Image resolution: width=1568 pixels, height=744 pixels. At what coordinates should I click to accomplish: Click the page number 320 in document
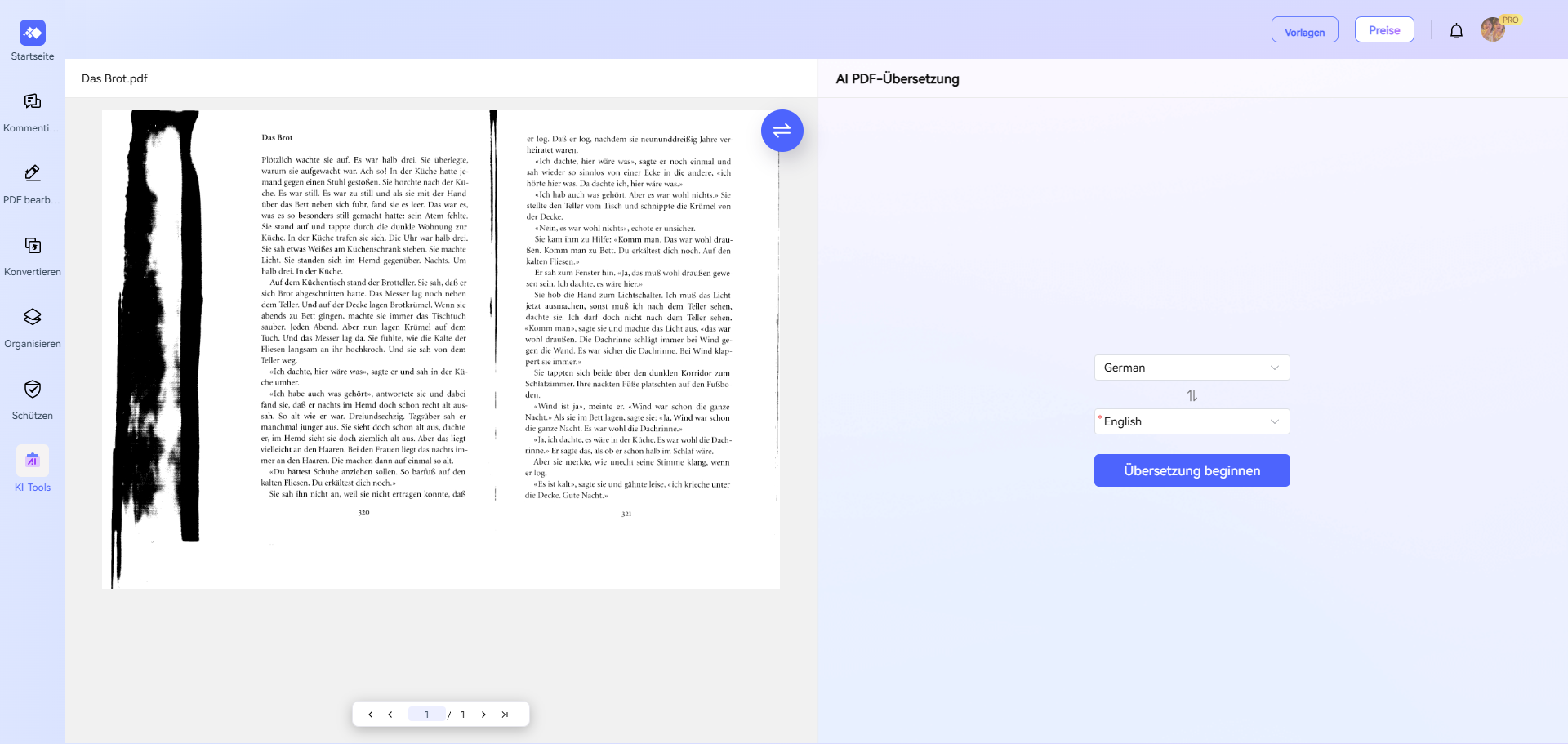click(x=364, y=513)
